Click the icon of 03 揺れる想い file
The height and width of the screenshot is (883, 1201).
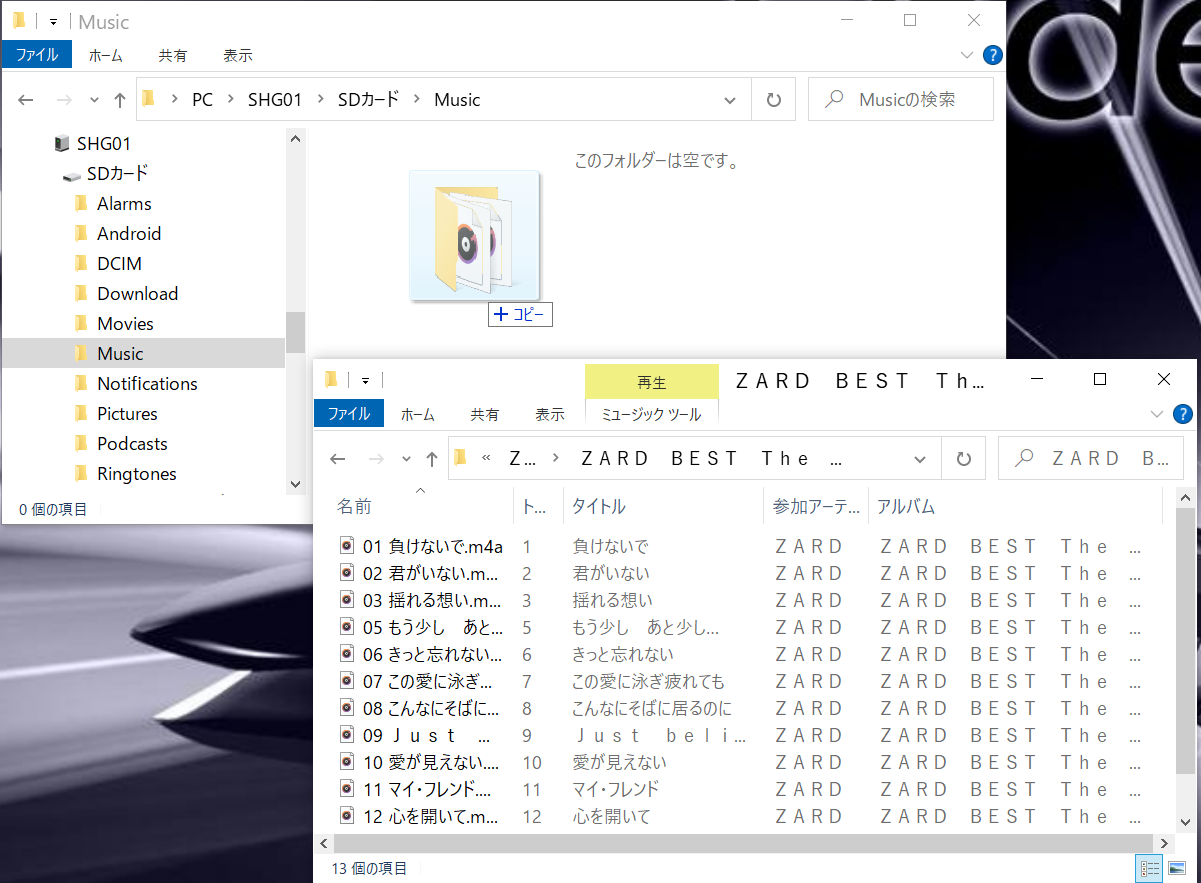point(347,600)
